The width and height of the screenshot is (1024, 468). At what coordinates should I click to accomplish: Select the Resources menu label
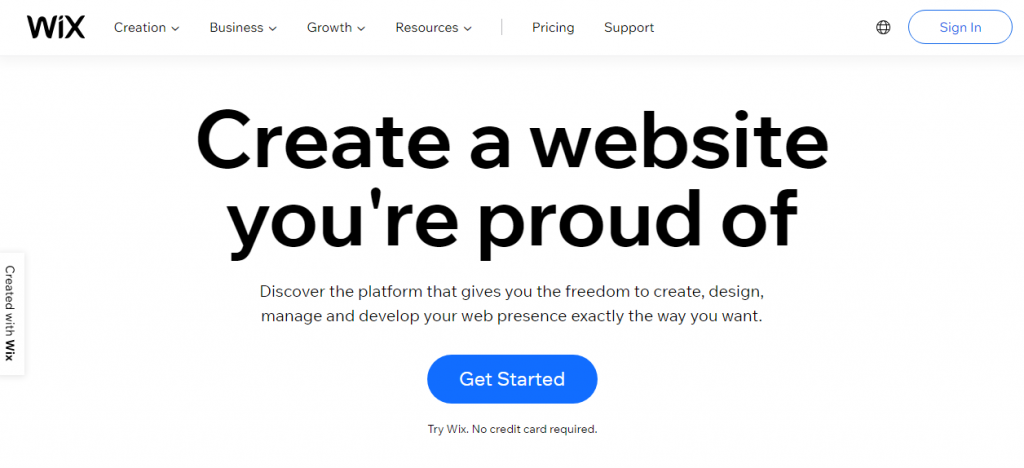[426, 28]
